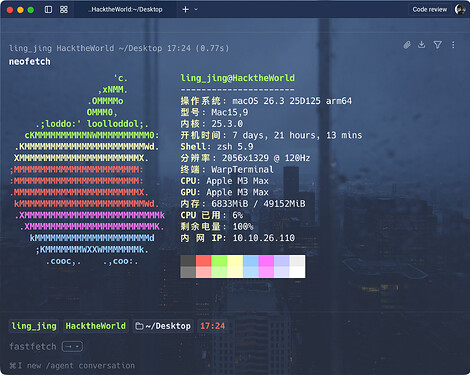The image size is (470, 375).
Task: Filter the neofetch block output
Action: pyautogui.click(x=437, y=45)
